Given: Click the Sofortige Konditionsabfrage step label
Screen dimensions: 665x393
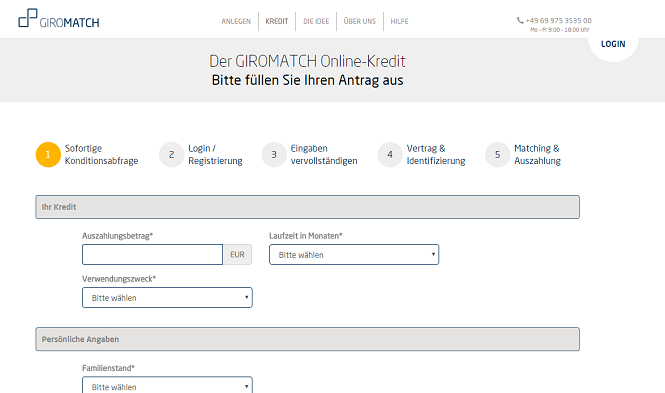Looking at the screenshot, I should pos(101,154).
